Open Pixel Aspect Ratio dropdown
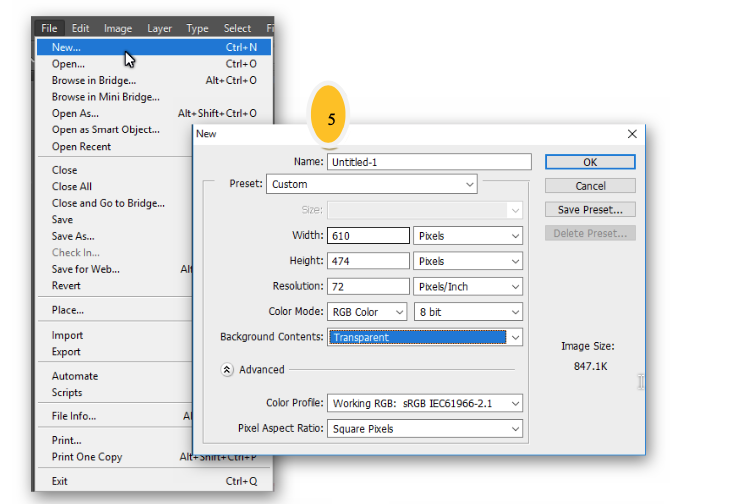The height and width of the screenshot is (504, 743). tap(425, 429)
